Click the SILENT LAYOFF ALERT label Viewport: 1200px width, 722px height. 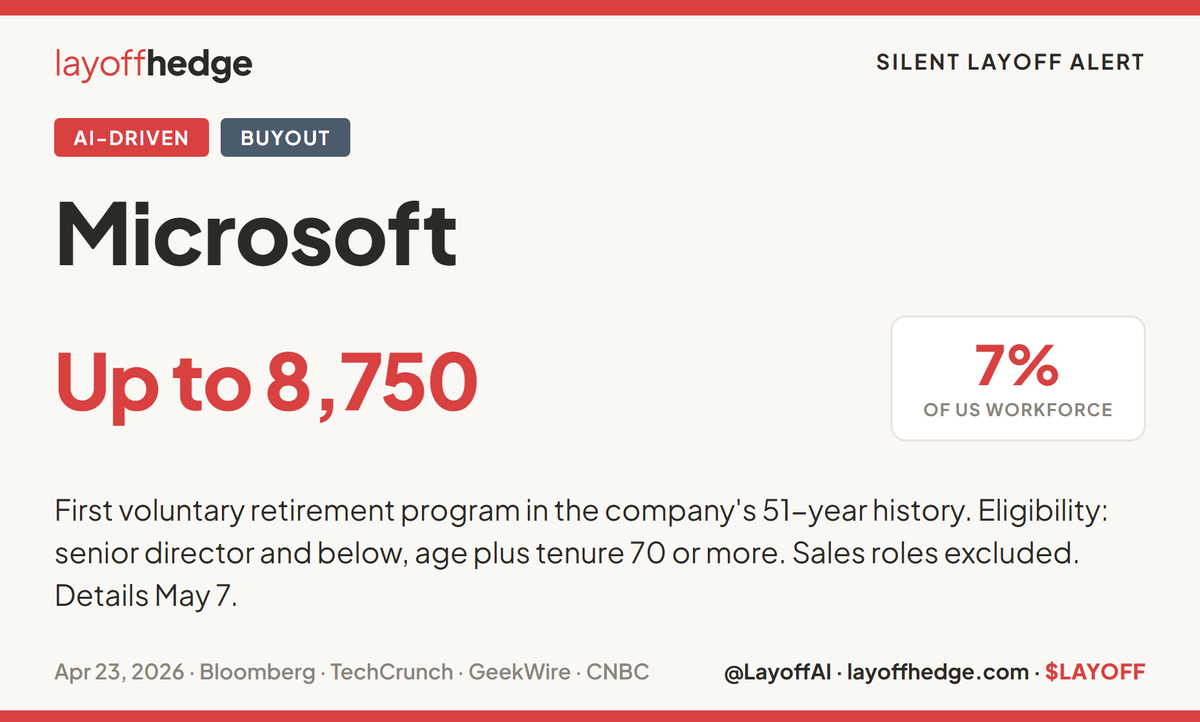[x=1010, y=62]
